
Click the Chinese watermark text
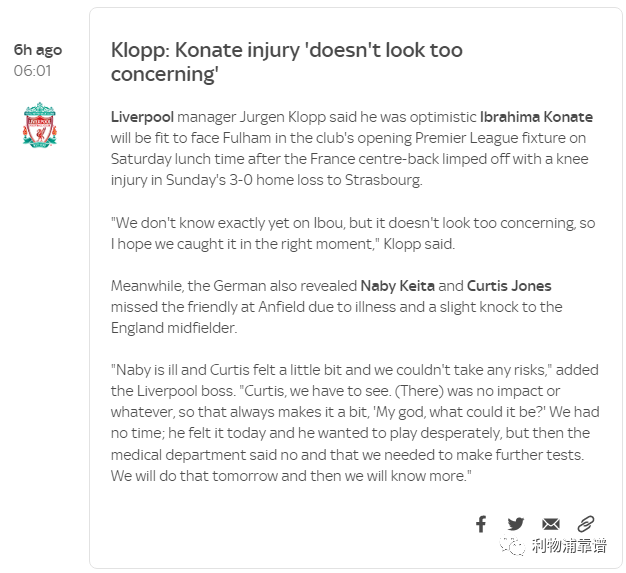569,545
